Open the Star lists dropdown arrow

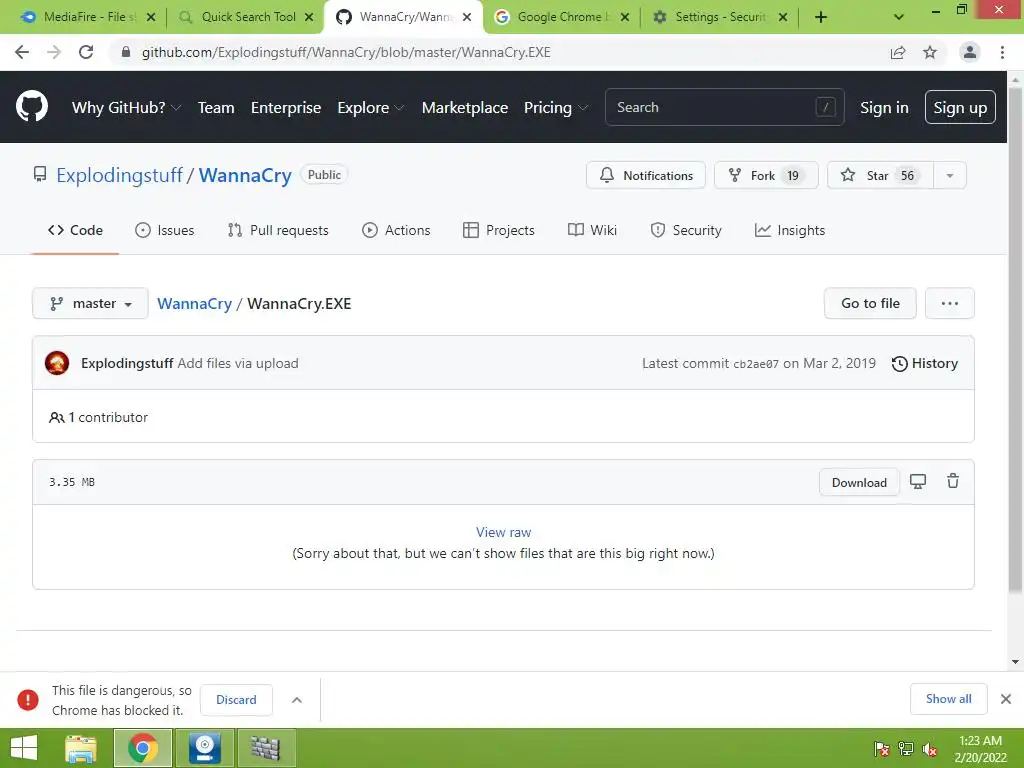pos(950,176)
